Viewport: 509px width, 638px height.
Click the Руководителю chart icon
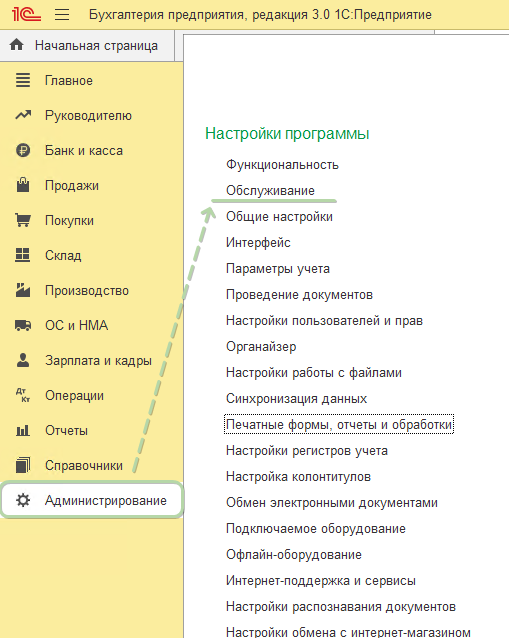click(x=23, y=115)
